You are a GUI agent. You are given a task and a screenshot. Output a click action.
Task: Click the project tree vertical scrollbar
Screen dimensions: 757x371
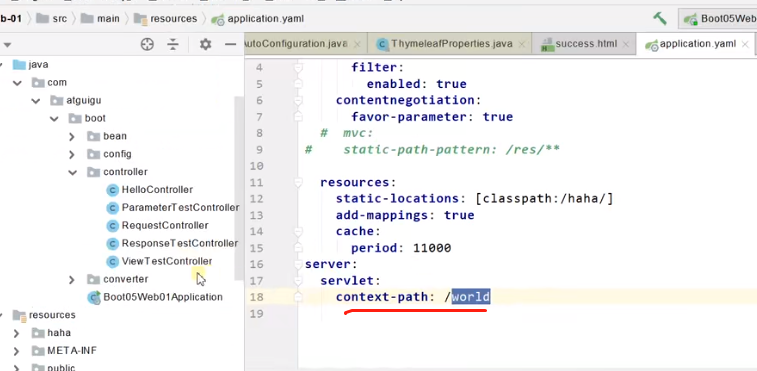pos(239,188)
